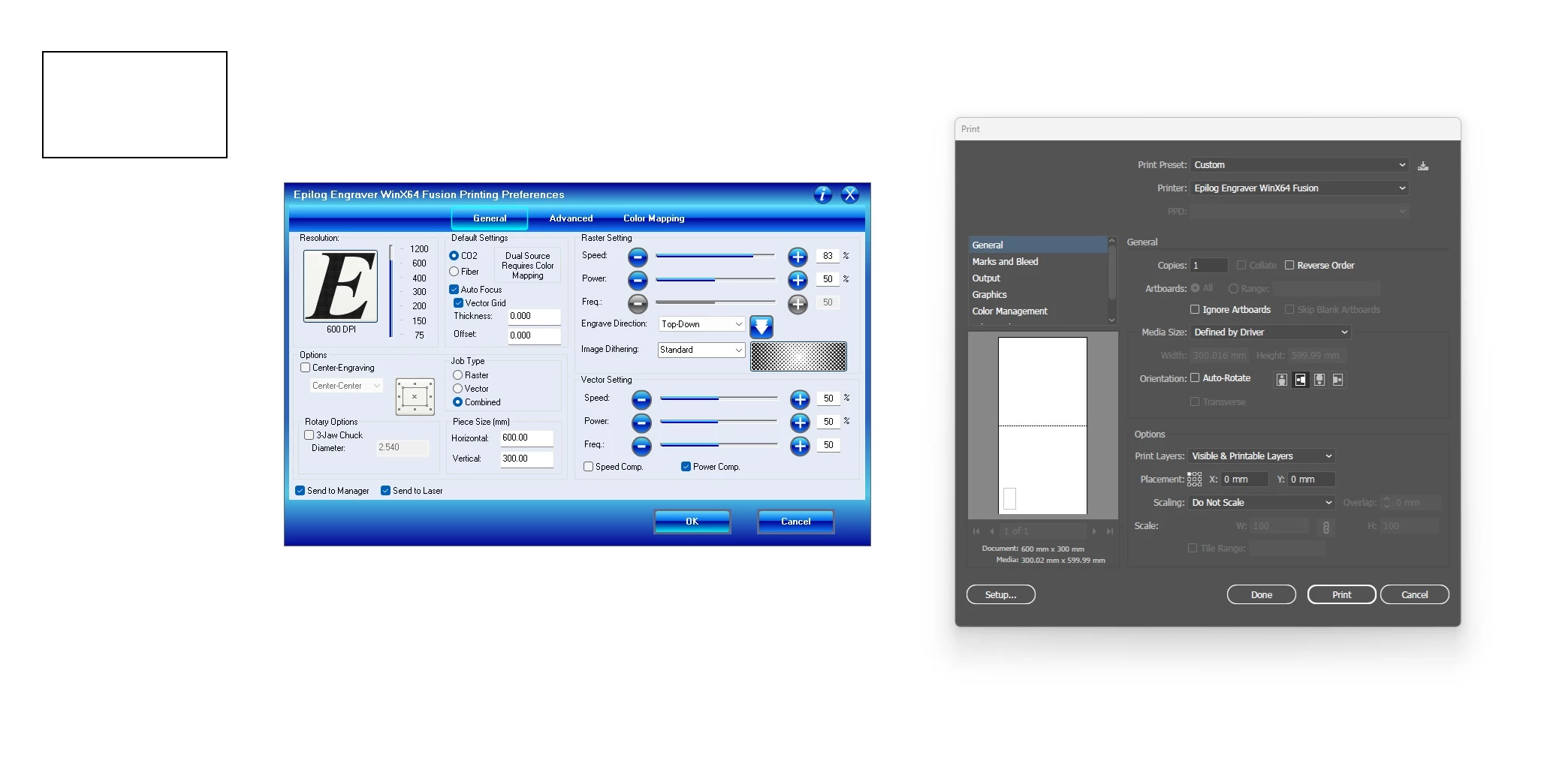This screenshot has height=782, width=1568.
Task: Click the Image Dithering pattern preview
Action: point(798,356)
